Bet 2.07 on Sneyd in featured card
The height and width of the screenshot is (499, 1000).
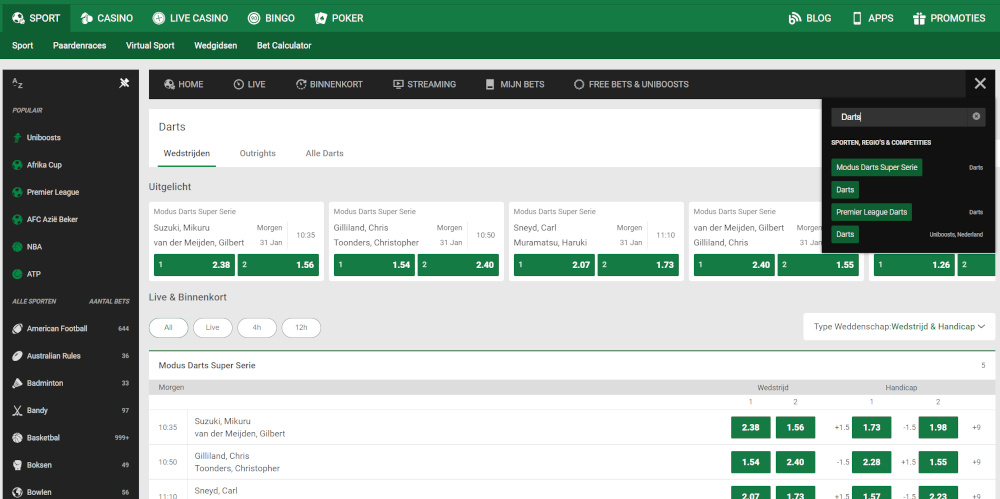[554, 265]
